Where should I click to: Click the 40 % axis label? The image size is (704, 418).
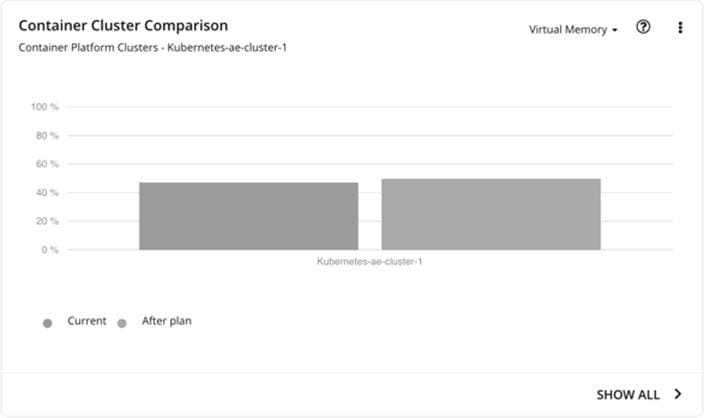pyautogui.click(x=47, y=193)
